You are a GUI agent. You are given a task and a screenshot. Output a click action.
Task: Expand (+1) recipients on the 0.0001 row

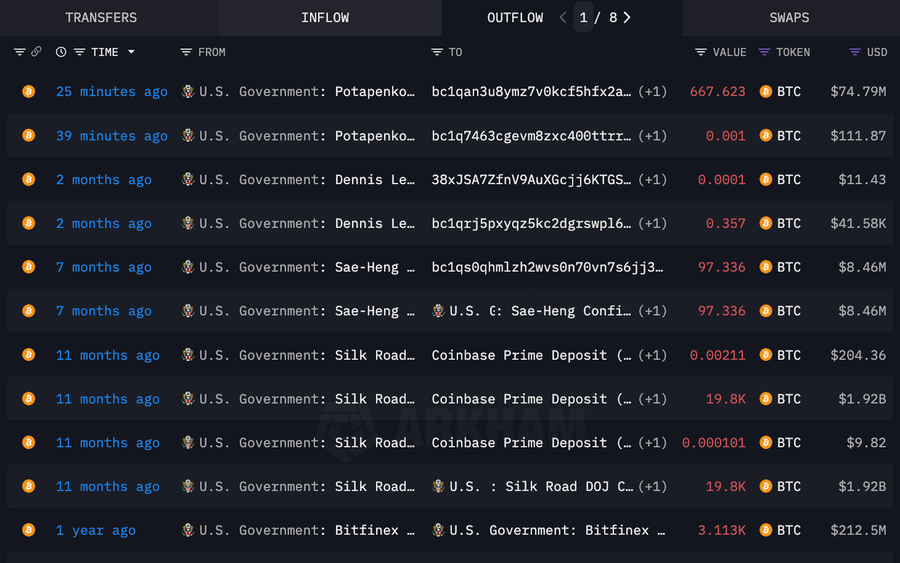click(x=653, y=180)
